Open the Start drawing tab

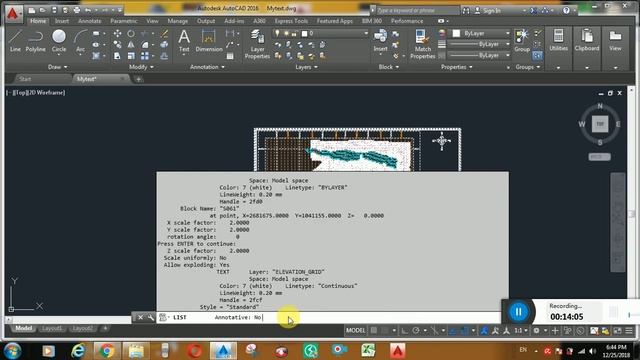pos(25,79)
